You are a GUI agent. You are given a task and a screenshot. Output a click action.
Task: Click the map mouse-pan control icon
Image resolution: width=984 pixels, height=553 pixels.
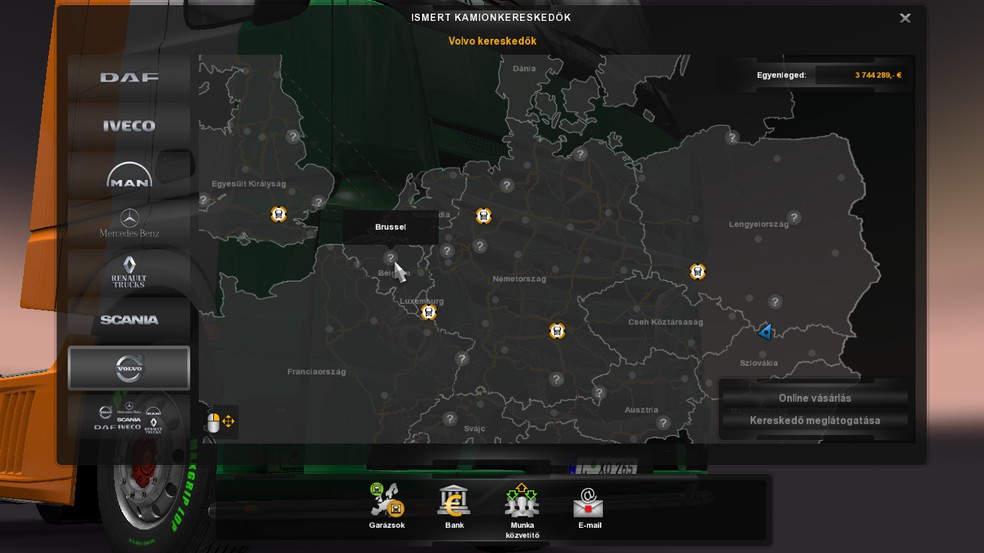[220, 422]
